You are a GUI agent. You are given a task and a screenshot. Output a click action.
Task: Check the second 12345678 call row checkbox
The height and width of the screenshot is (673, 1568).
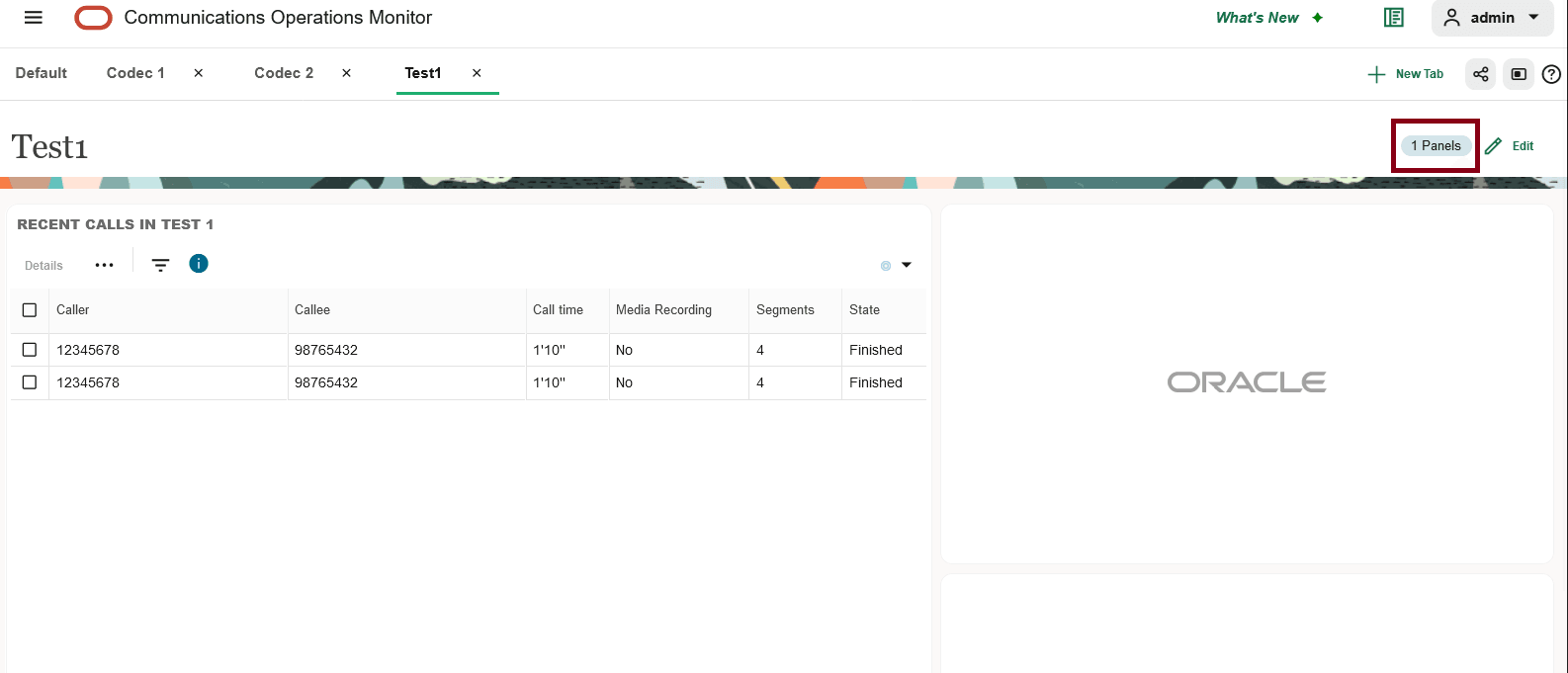(x=30, y=382)
